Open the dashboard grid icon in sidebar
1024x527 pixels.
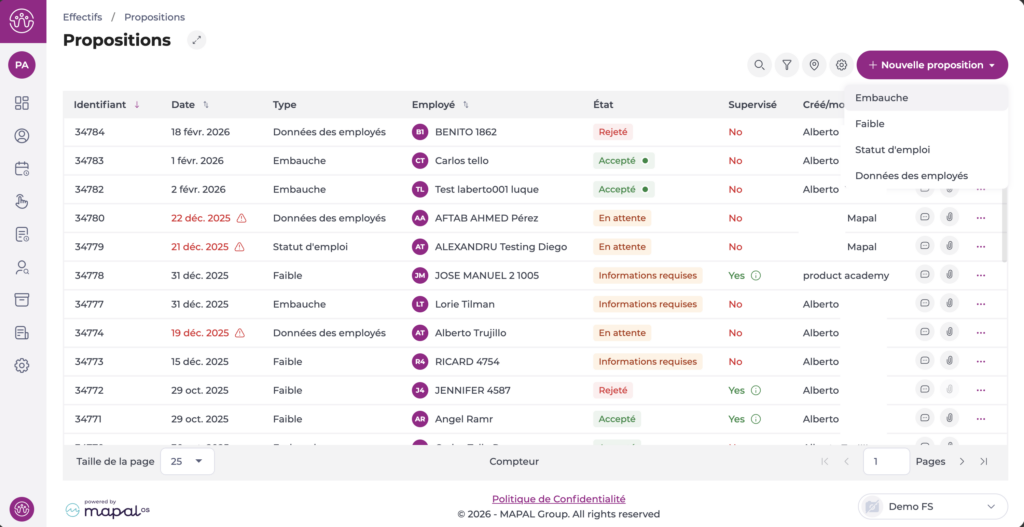(22, 103)
